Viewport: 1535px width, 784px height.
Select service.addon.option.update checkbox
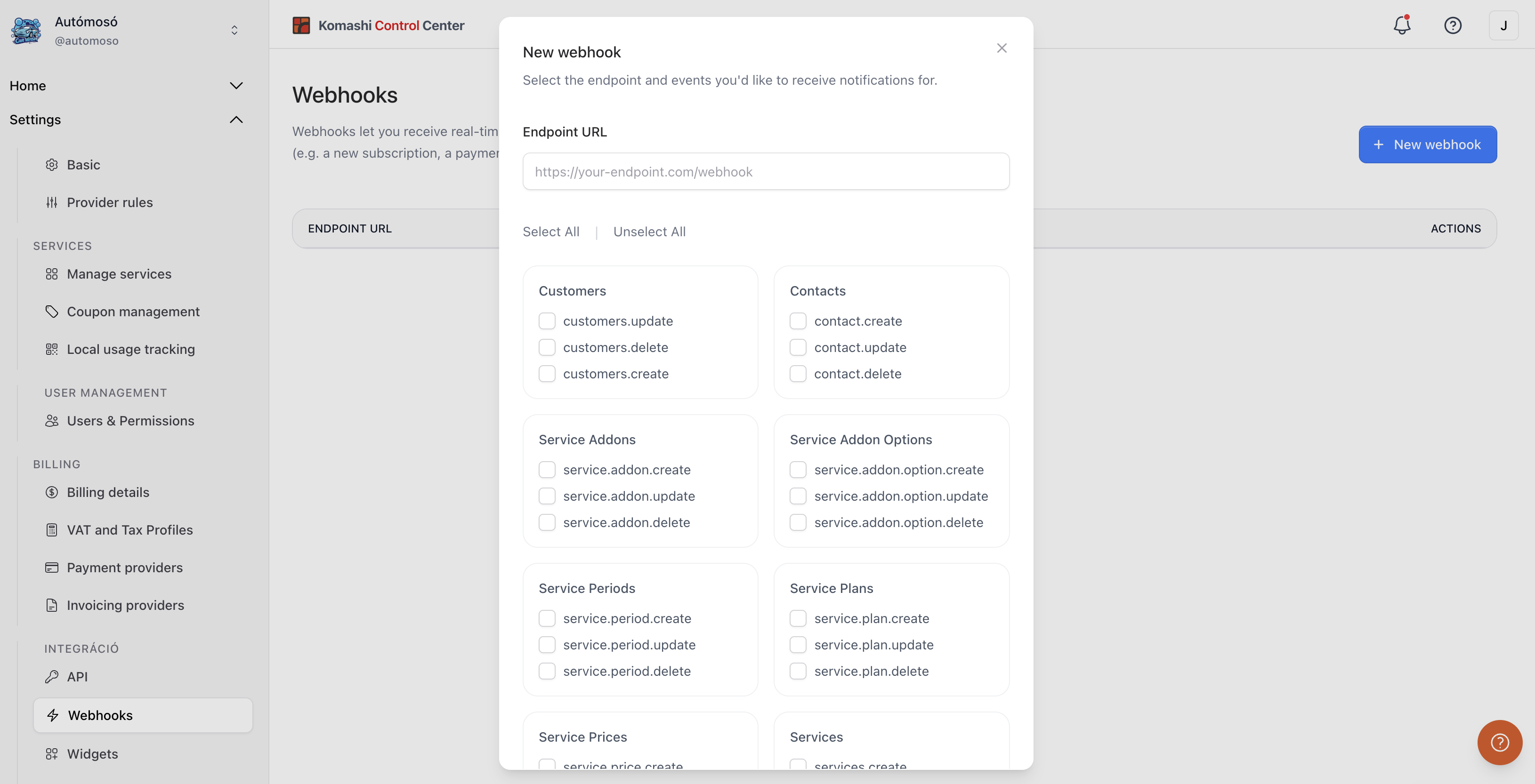[x=798, y=496]
